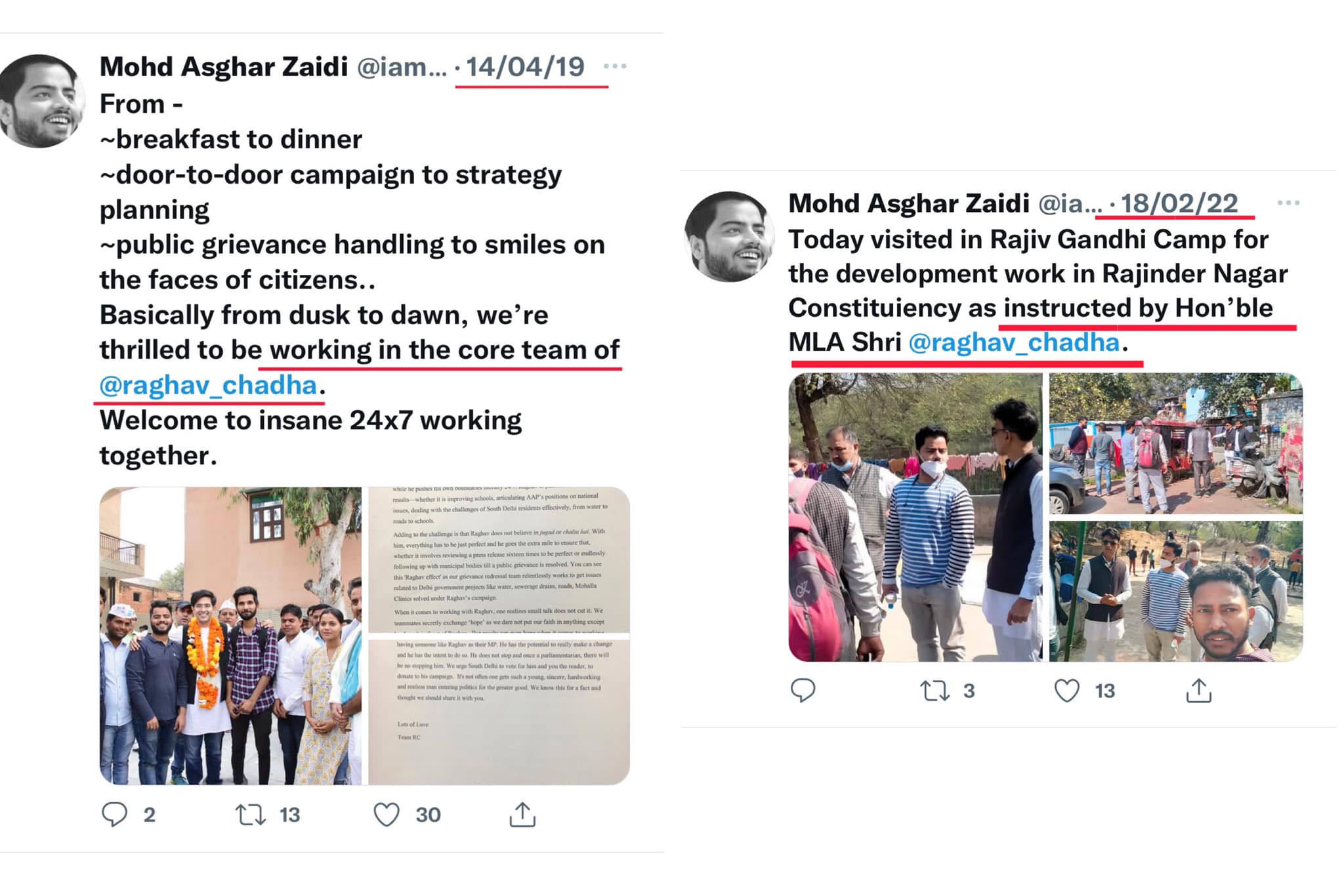Retweet the 18/02/22 tweet
The image size is (1344, 896).
934,690
